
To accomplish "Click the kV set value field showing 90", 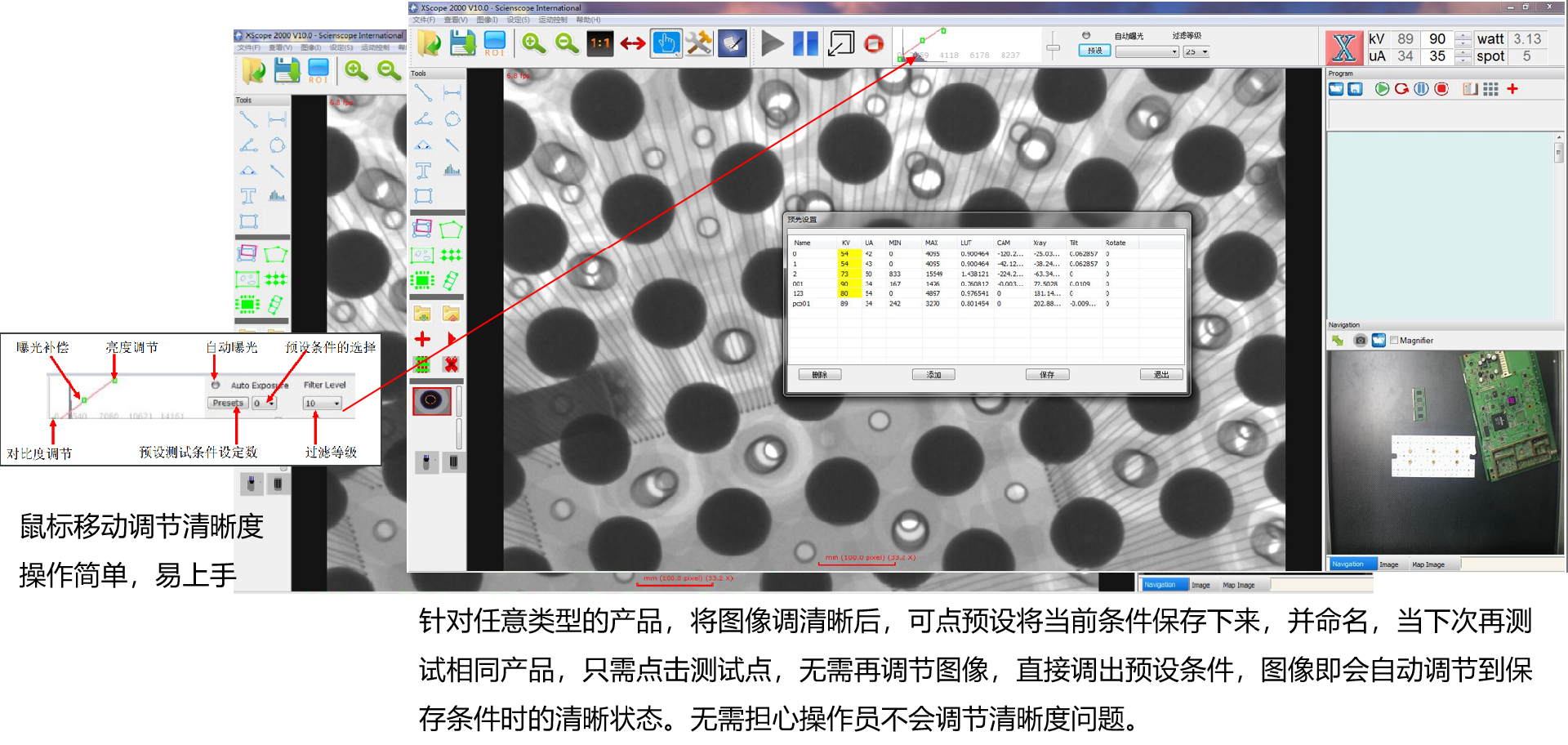I will tap(1437, 39).
